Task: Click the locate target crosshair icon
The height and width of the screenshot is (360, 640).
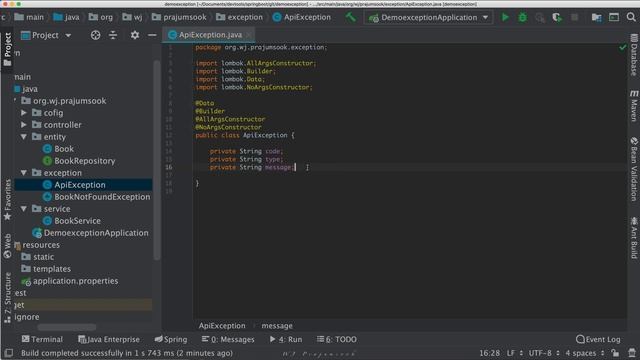Action: (x=96, y=35)
